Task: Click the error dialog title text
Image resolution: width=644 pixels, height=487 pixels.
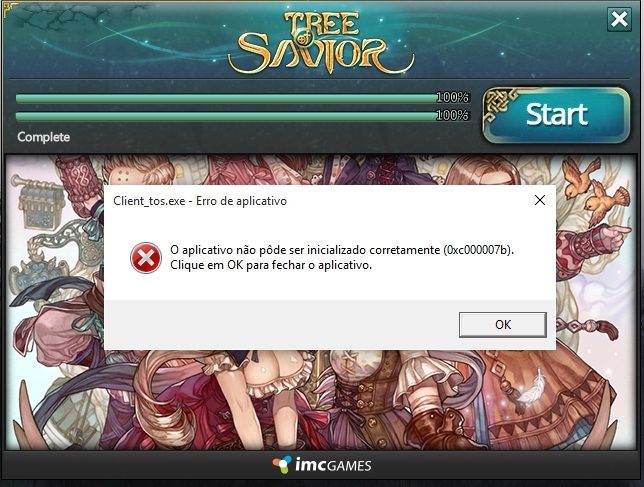Action: [200, 201]
